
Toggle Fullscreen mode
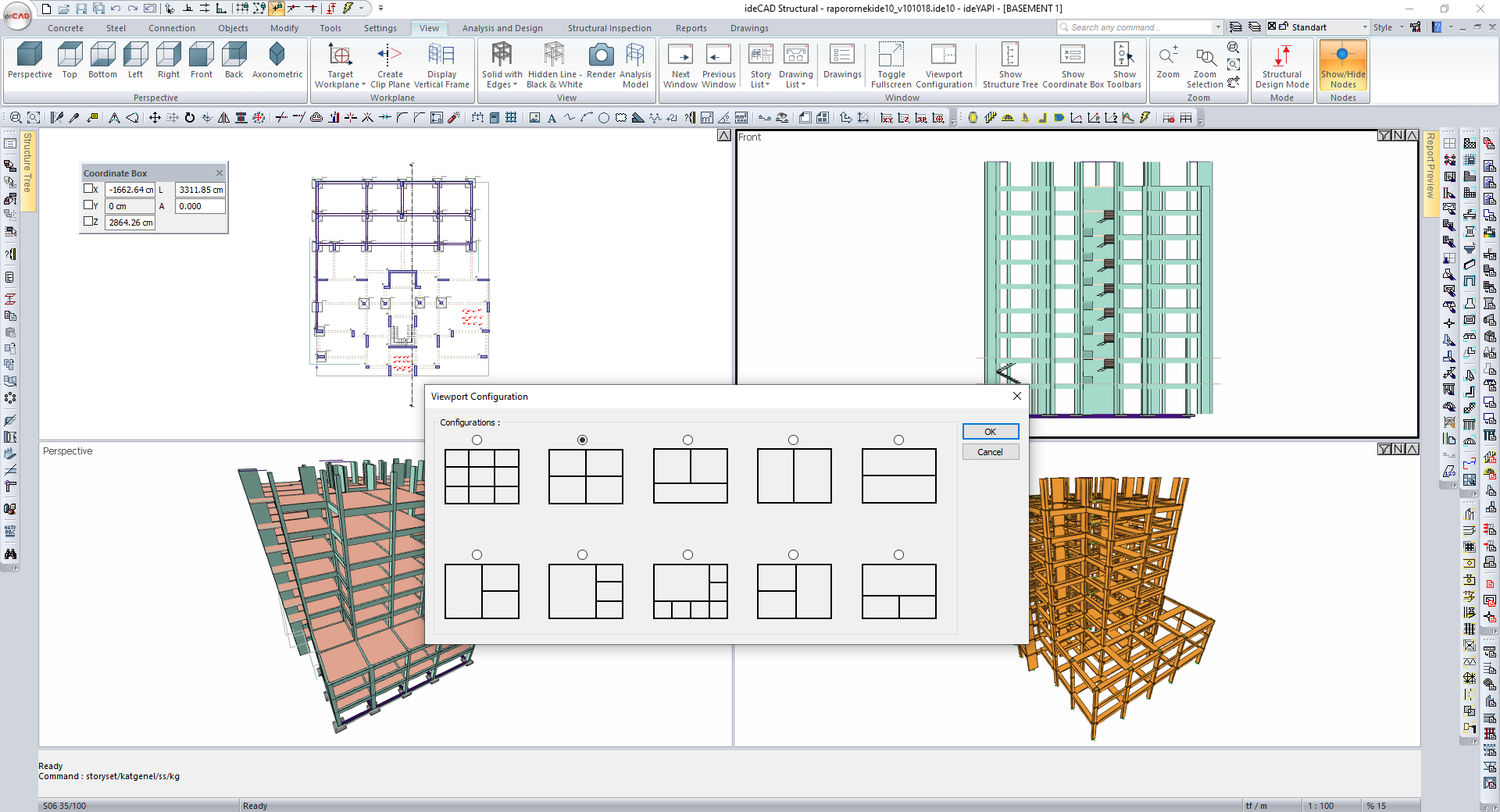point(891,55)
